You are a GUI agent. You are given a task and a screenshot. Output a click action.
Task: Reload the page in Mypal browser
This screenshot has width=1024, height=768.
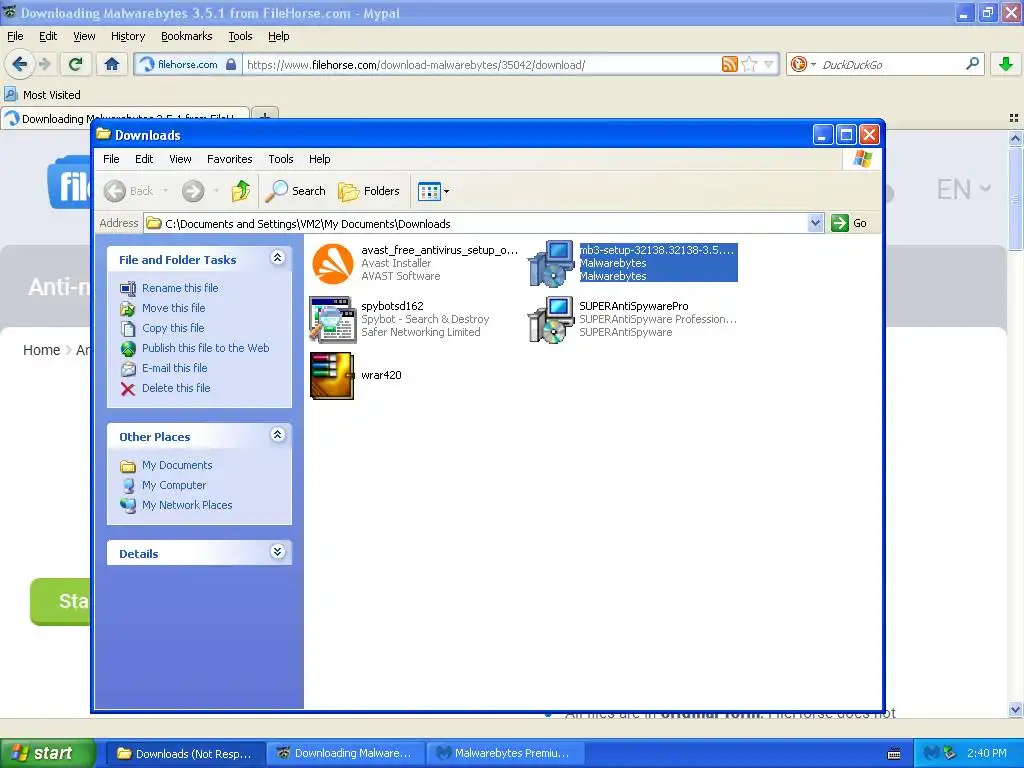click(x=76, y=64)
